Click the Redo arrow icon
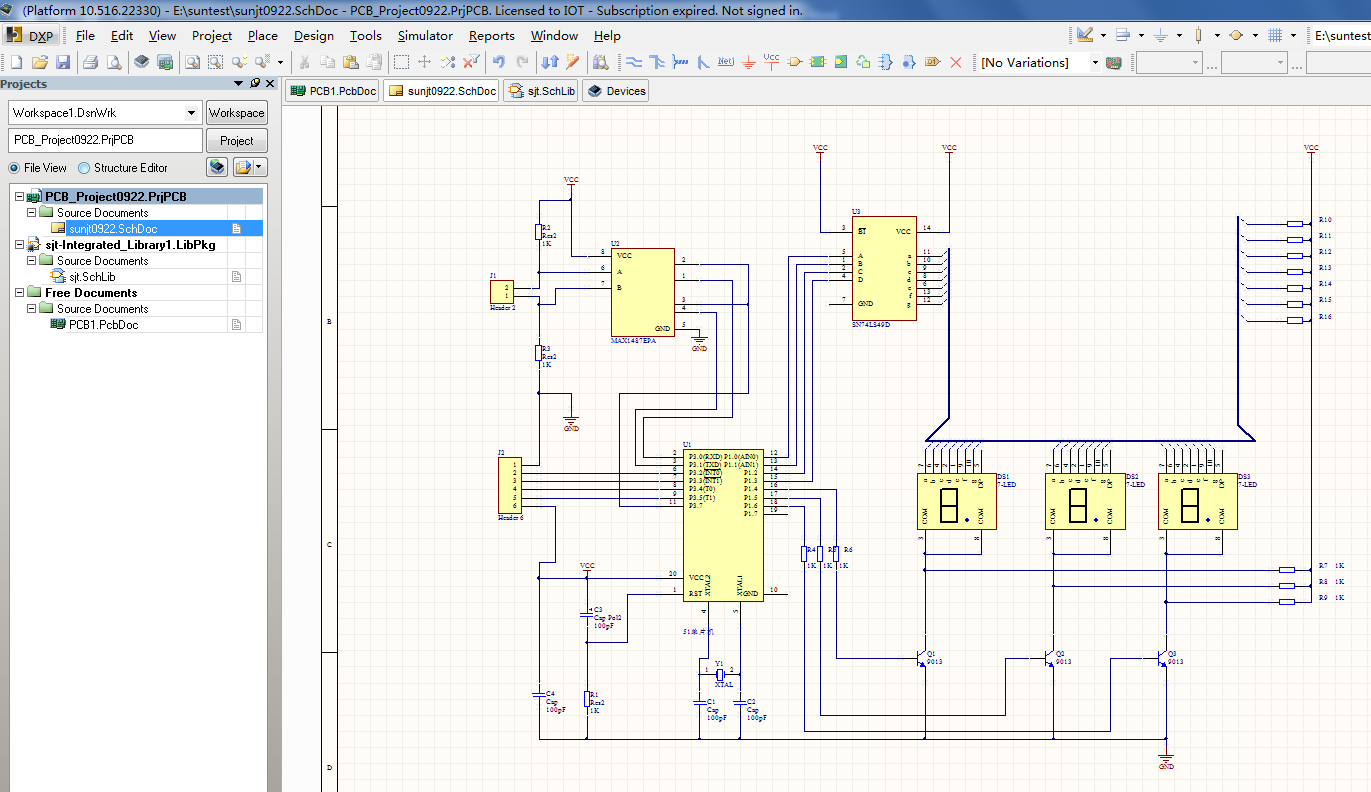Viewport: 1371px width, 792px height. [x=521, y=62]
